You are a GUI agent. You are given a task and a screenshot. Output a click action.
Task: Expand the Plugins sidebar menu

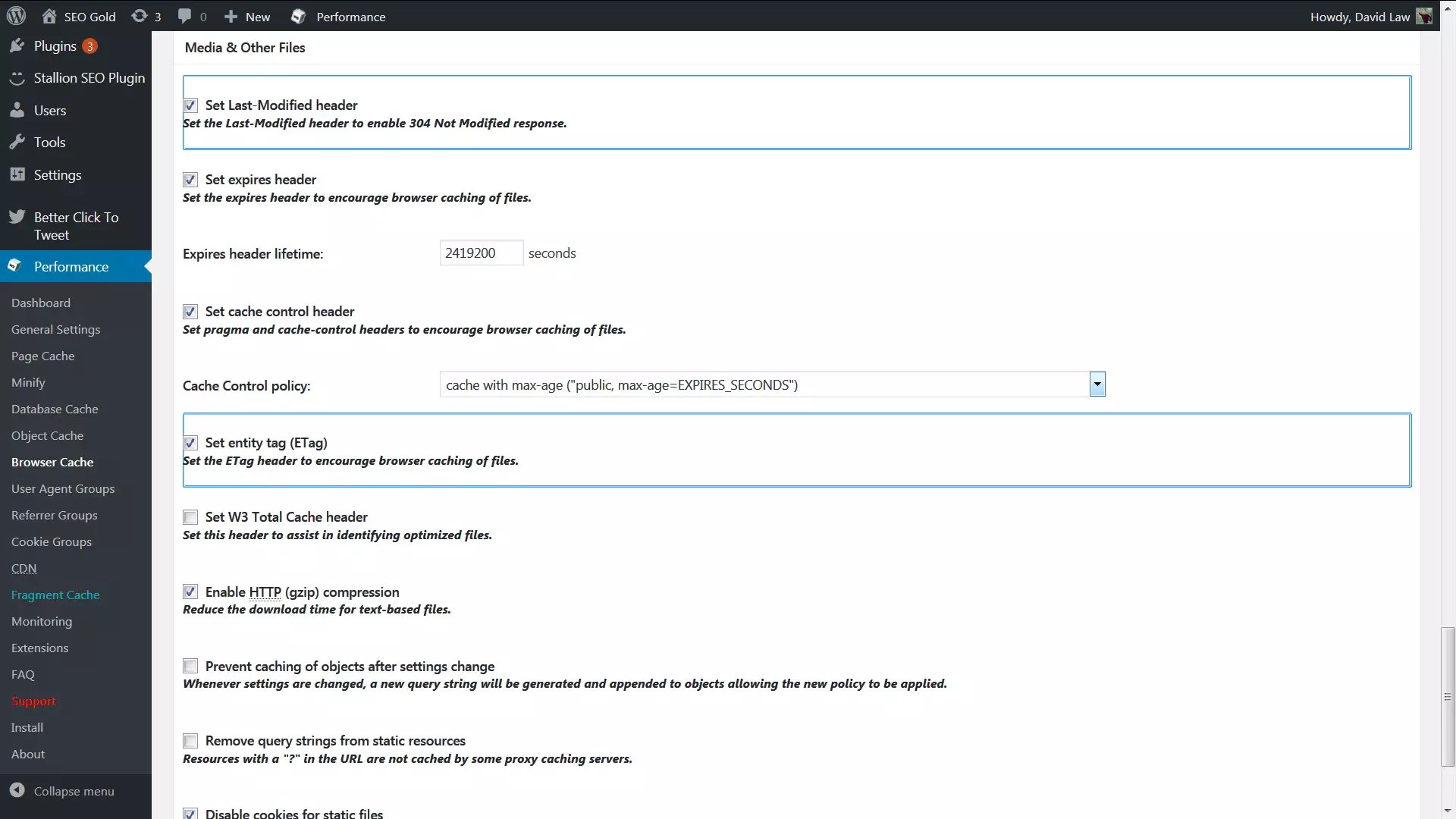pyautogui.click(x=55, y=46)
